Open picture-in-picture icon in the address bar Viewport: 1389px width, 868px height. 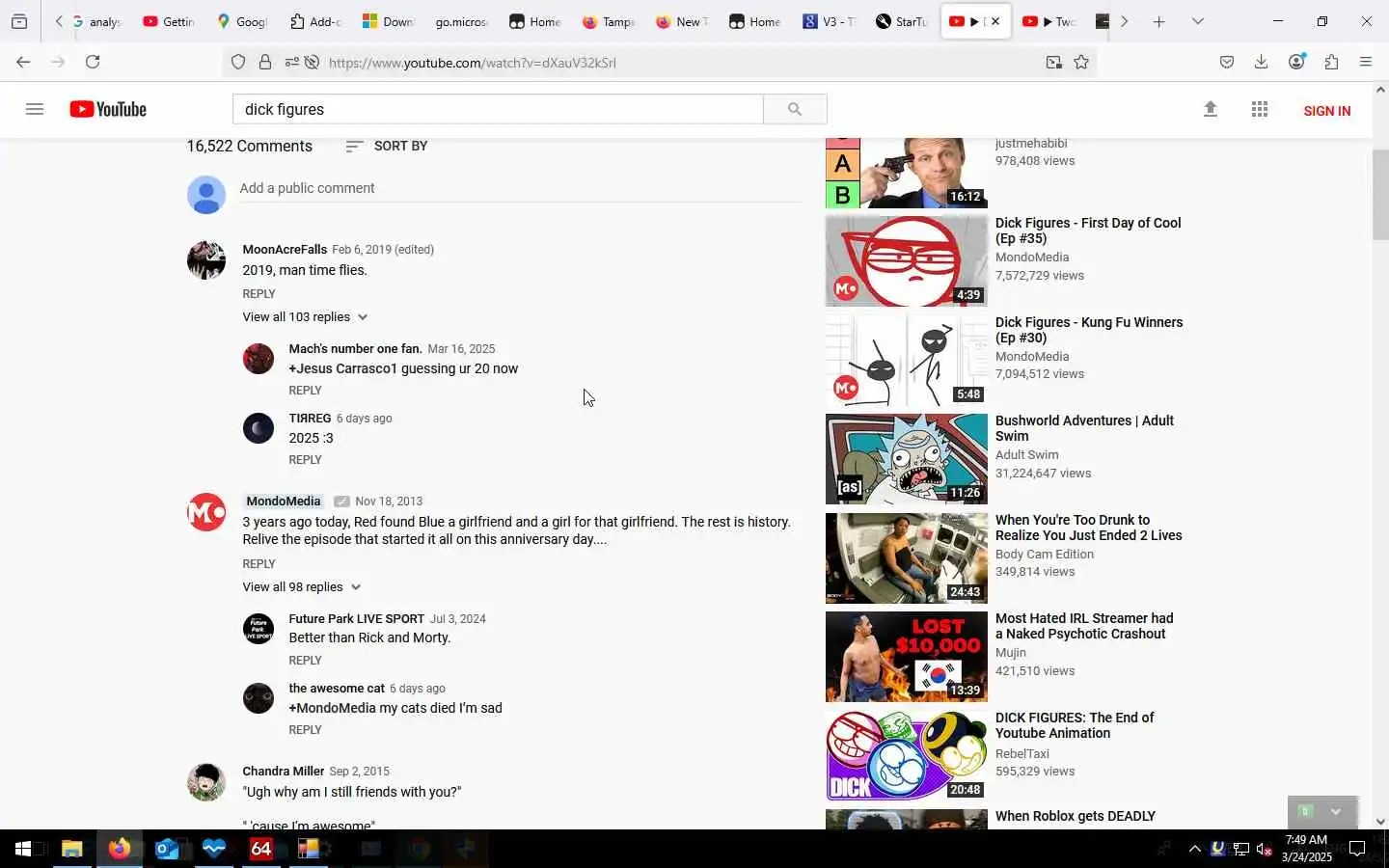coord(1053,63)
